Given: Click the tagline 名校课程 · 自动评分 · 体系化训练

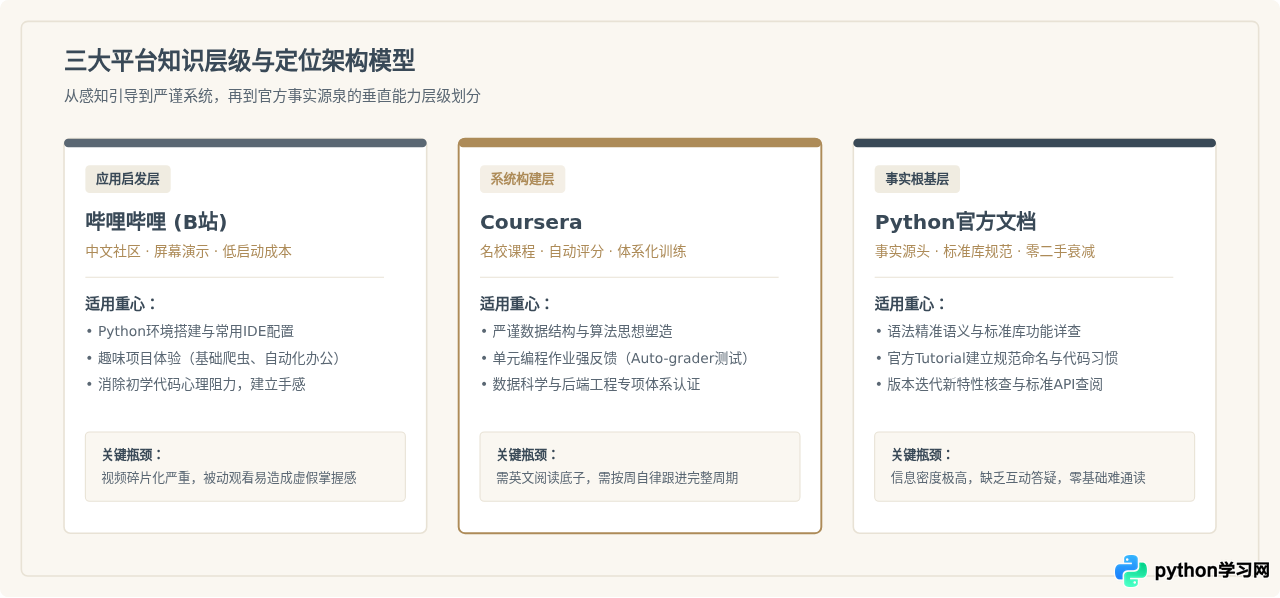Looking at the screenshot, I should point(583,251).
